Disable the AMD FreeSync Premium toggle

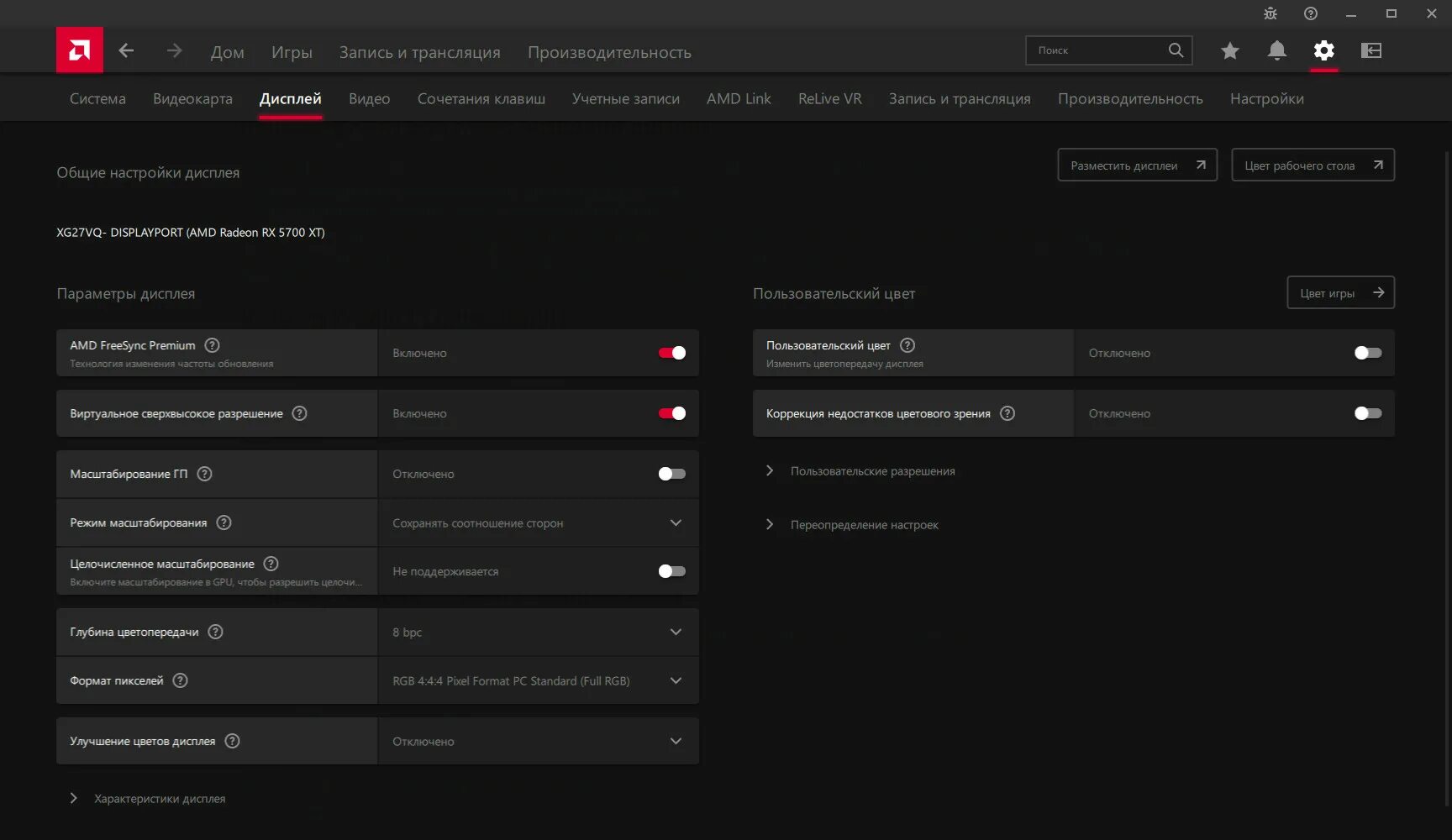672,353
